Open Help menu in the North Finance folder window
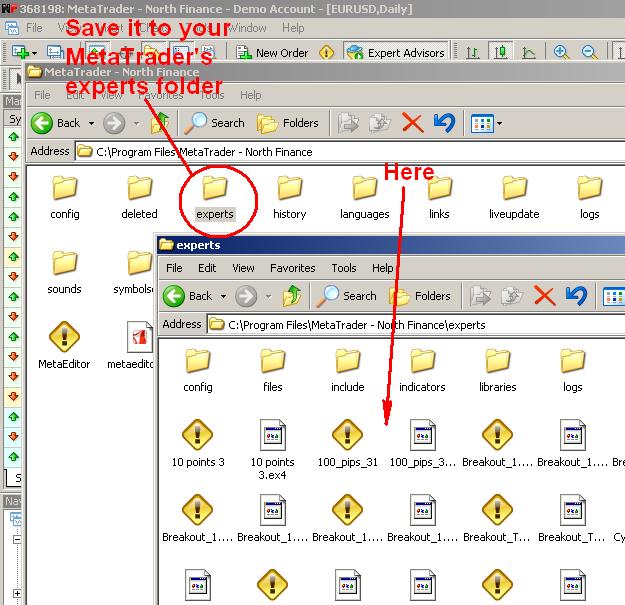Screen dimensions: 625x605 click(x=251, y=95)
